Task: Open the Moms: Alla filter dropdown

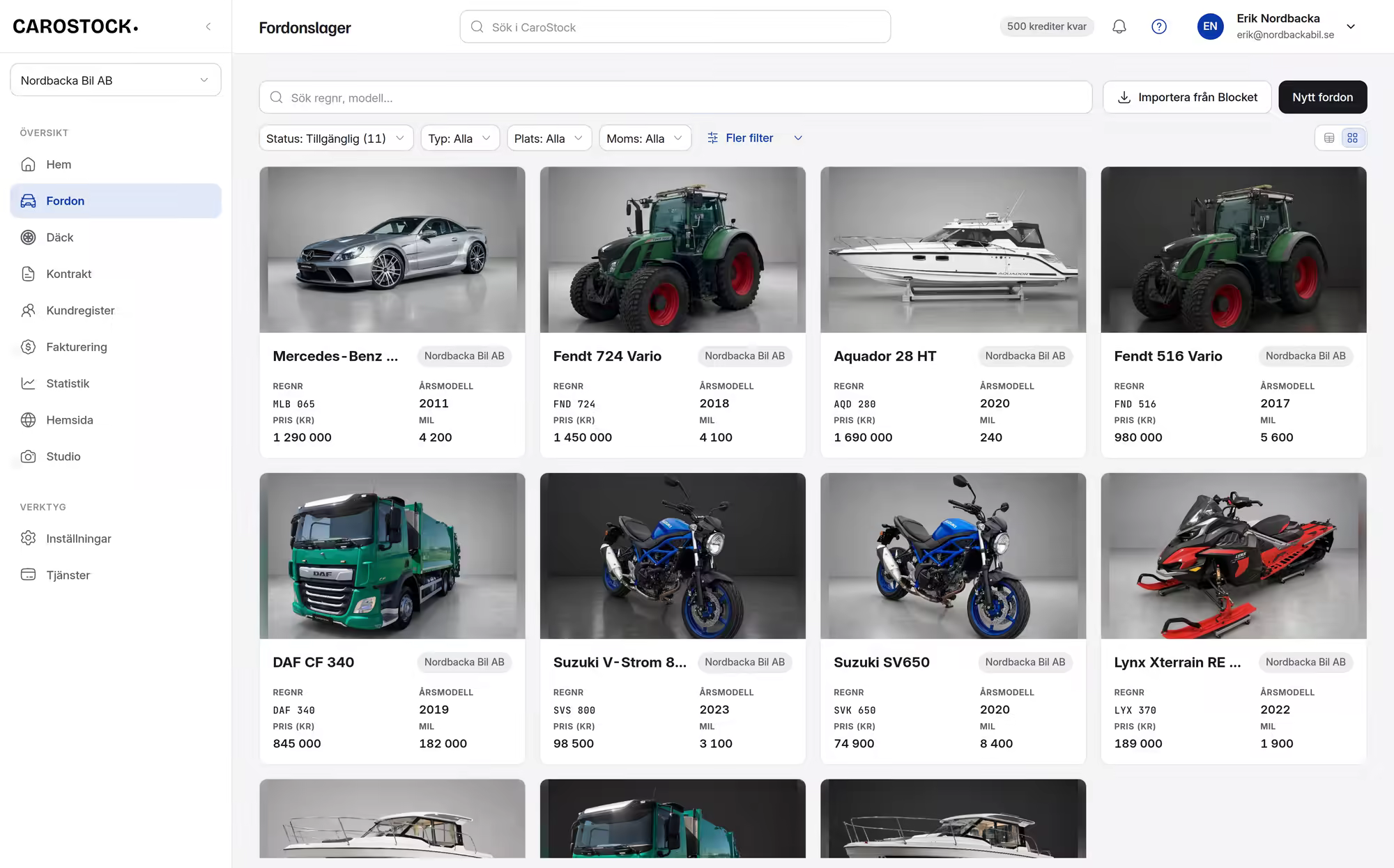Action: (x=645, y=138)
